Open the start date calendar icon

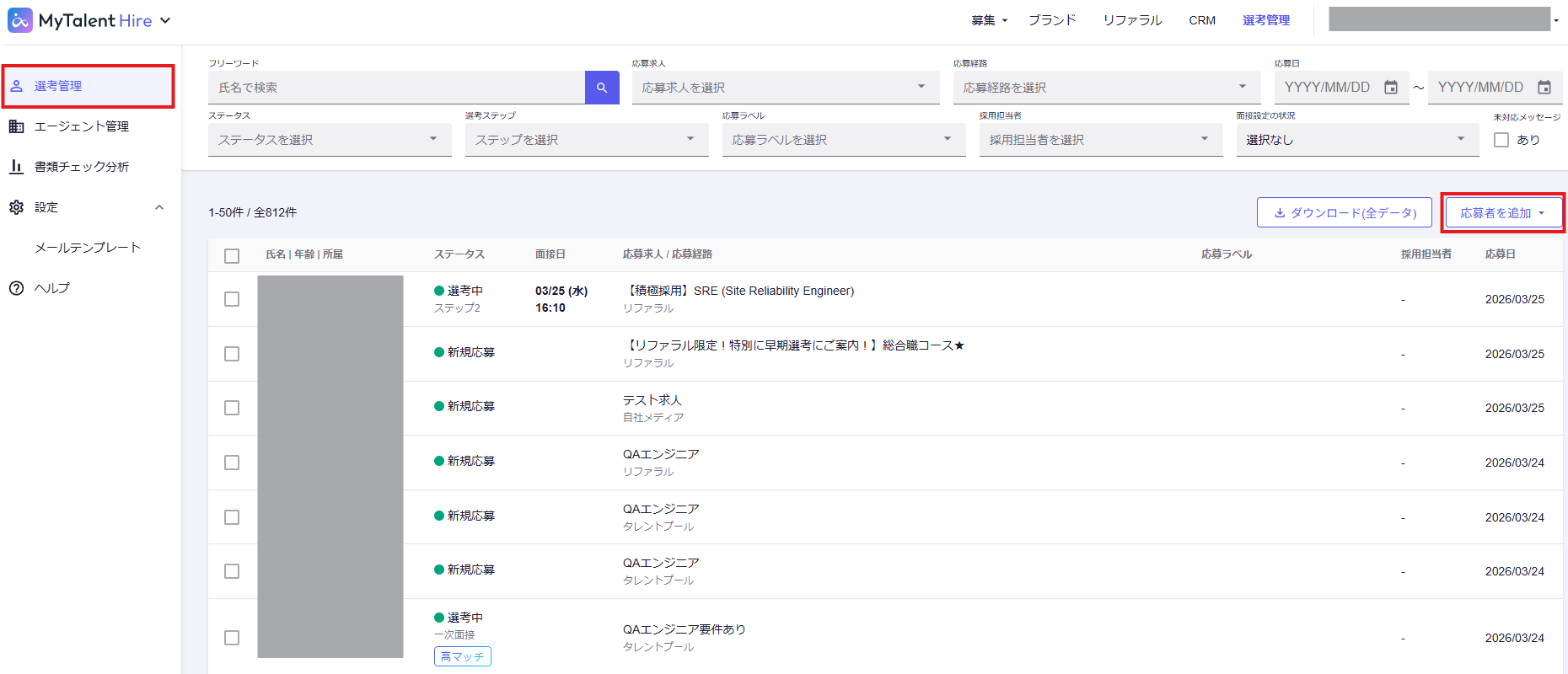tap(1391, 88)
